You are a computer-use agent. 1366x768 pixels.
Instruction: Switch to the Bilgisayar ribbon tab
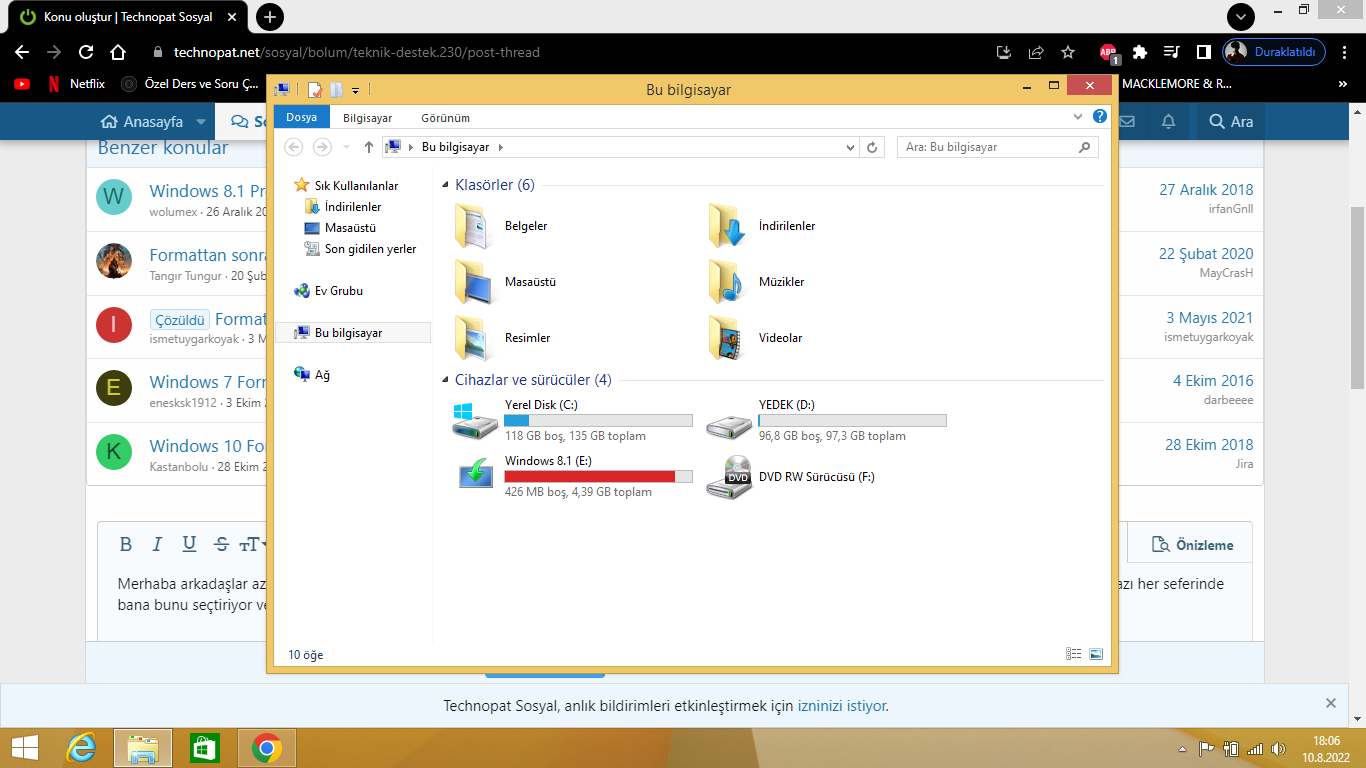coord(368,117)
